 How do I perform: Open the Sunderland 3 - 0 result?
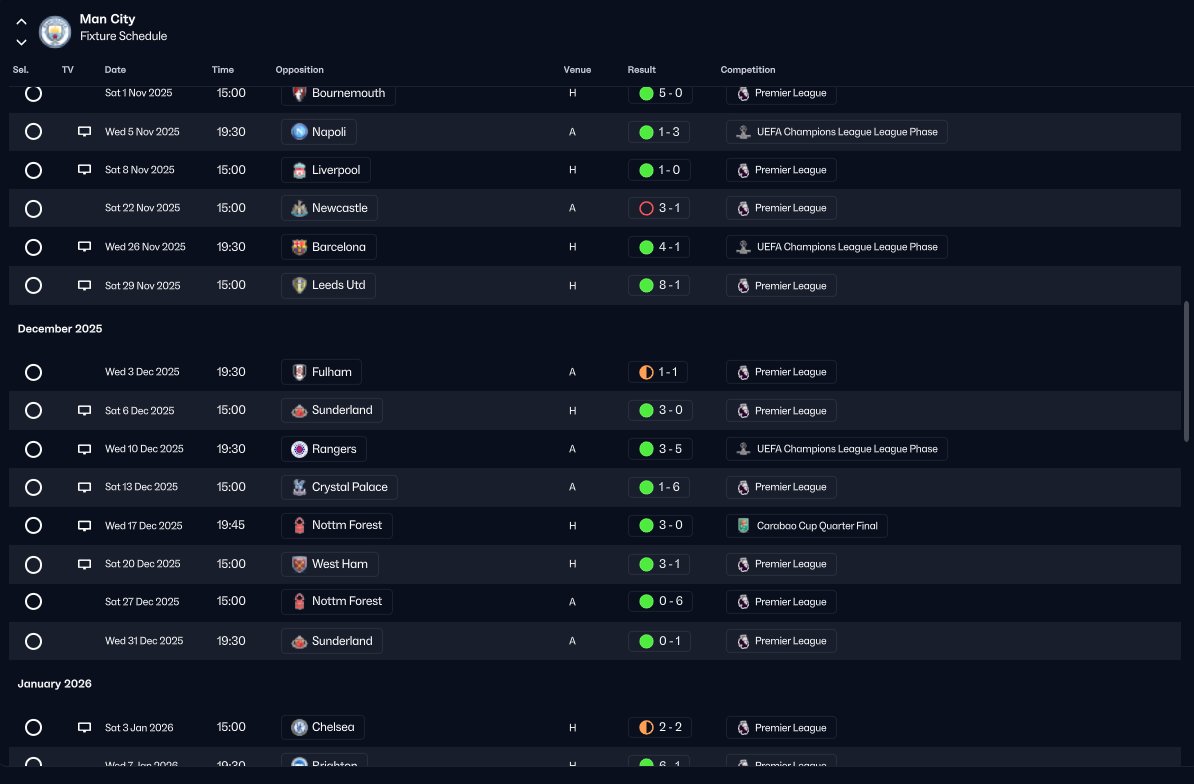(660, 410)
